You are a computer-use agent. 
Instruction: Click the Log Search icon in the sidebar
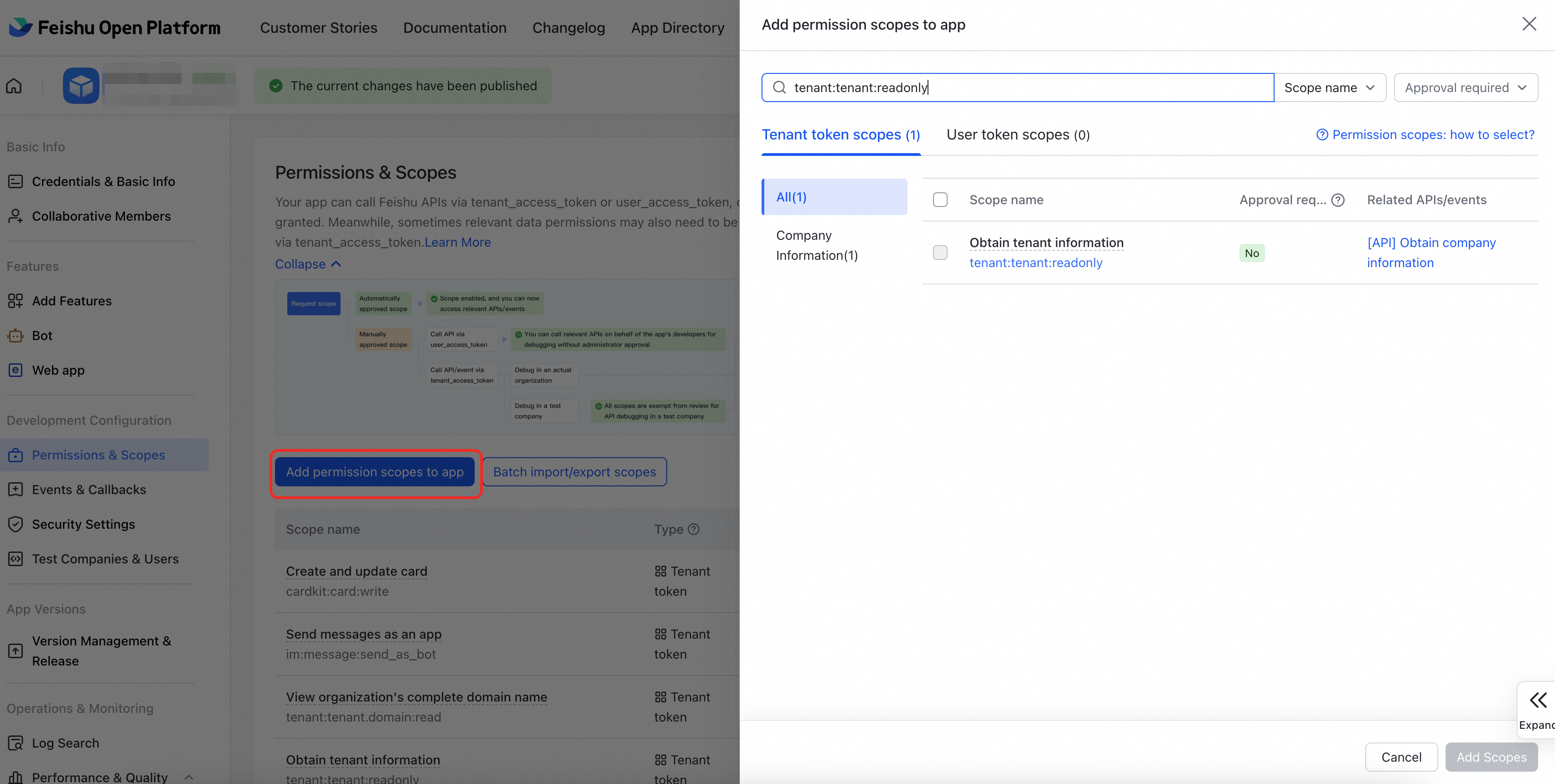coord(15,743)
